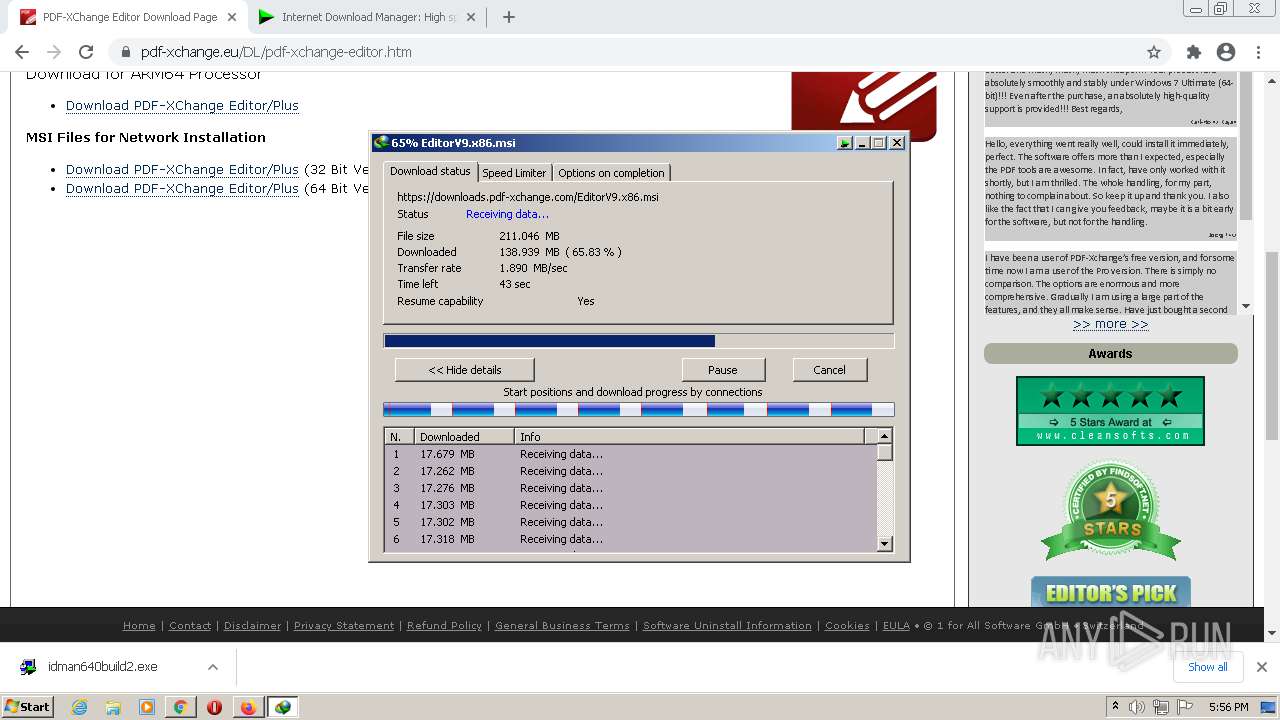
Task: Click the site lock icon in address bar
Action: coord(126,52)
